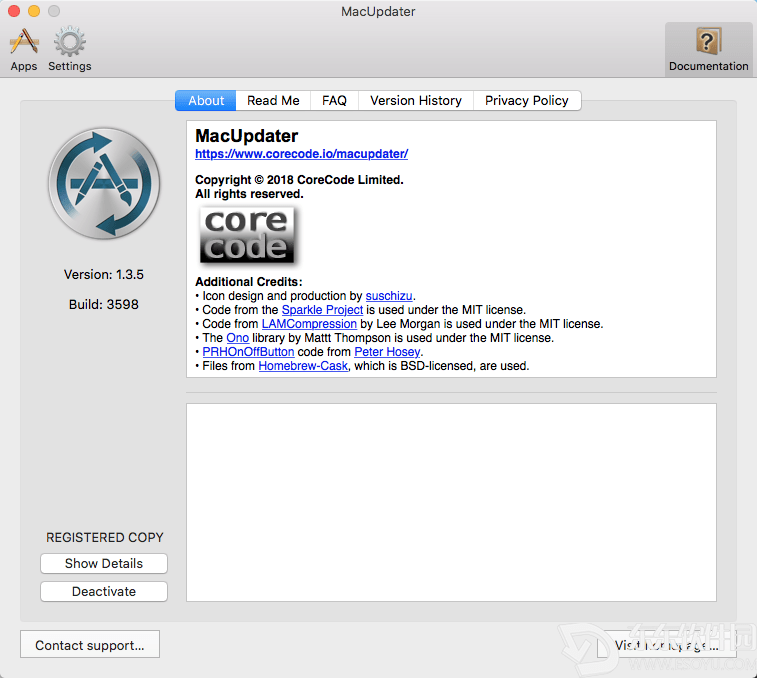Open the corecode.io/macupdater link
The height and width of the screenshot is (678, 757).
point(301,154)
